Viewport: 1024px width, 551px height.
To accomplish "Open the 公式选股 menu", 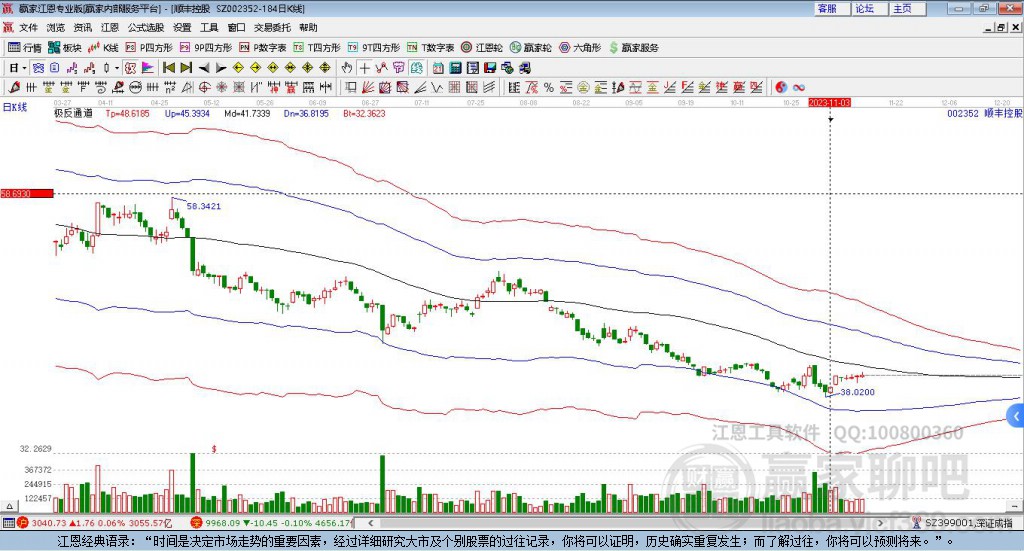I will pos(146,27).
